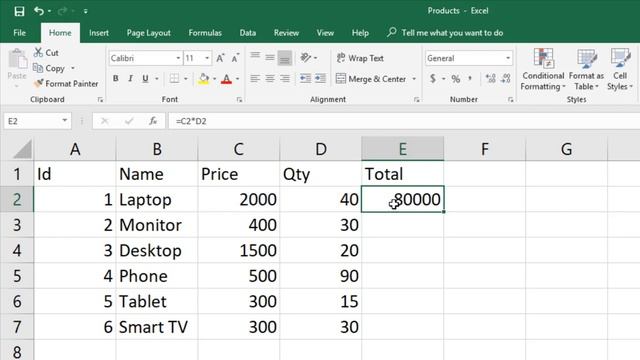Click the Undo arrow icon
This screenshot has height=360, width=640.
[39, 11]
